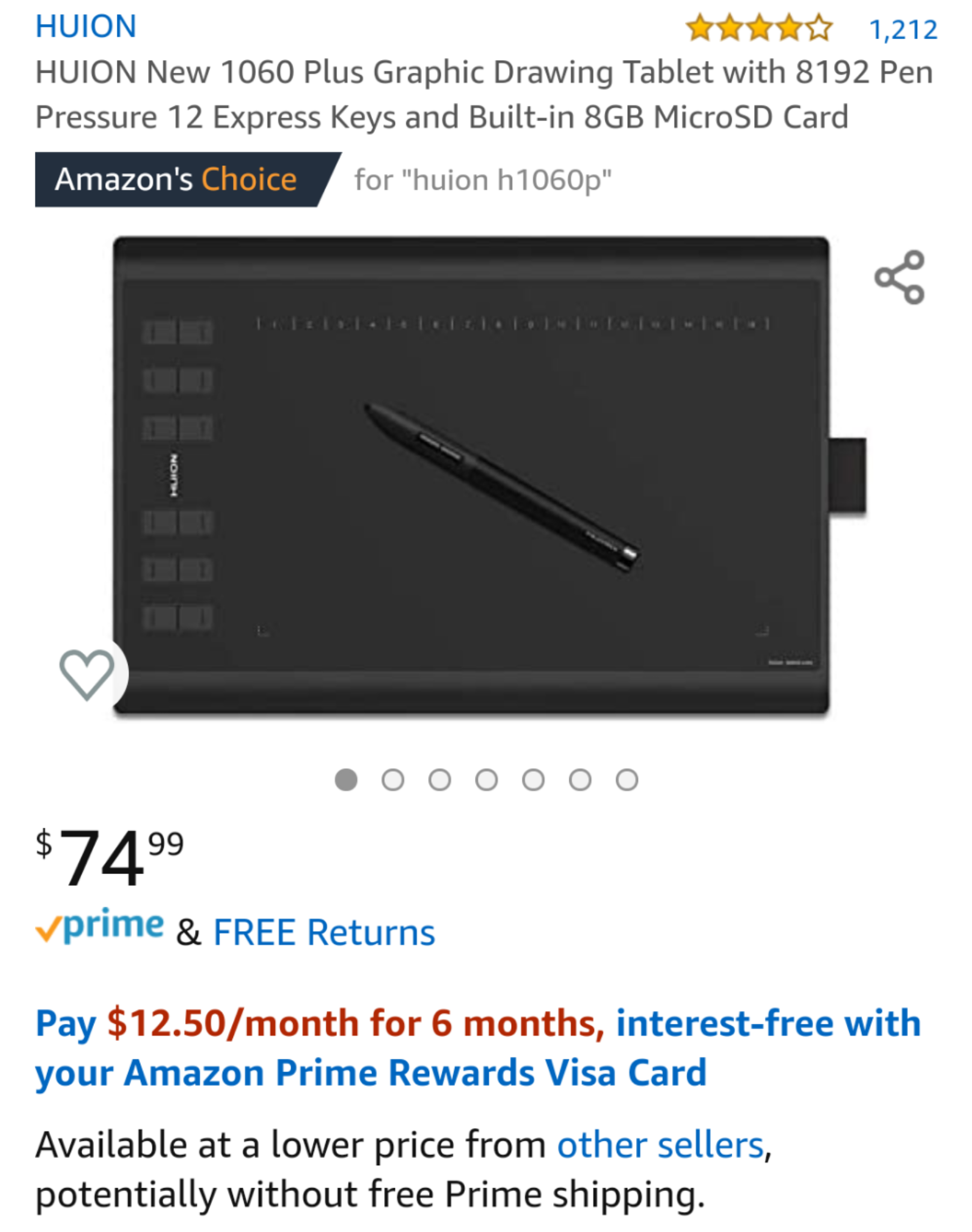Open the FREE Returns details
Screen dimensions: 972x1232
tap(324, 932)
